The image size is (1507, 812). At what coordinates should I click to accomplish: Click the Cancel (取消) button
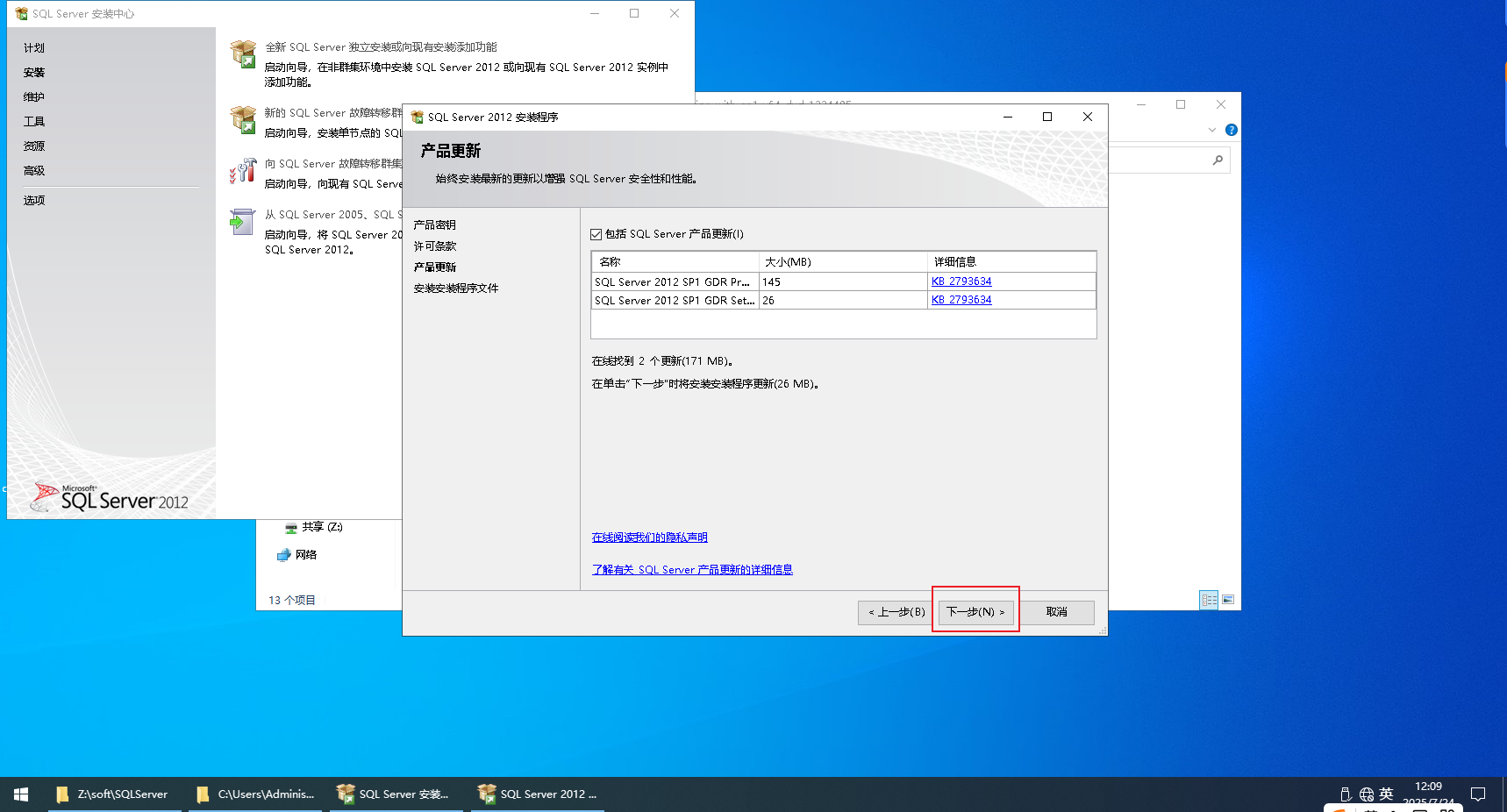pyautogui.click(x=1056, y=612)
